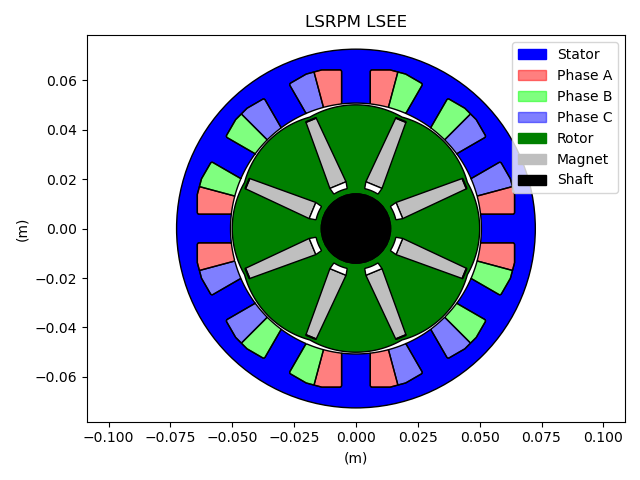This screenshot has height=480, width=640.
Task: Click the x-axis tick label −0.050
Action: point(232,437)
